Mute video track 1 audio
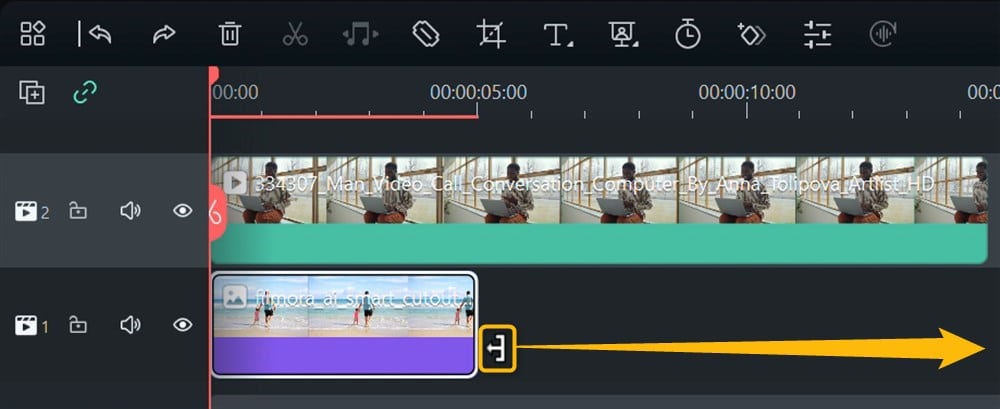The image size is (1000, 409). point(130,325)
